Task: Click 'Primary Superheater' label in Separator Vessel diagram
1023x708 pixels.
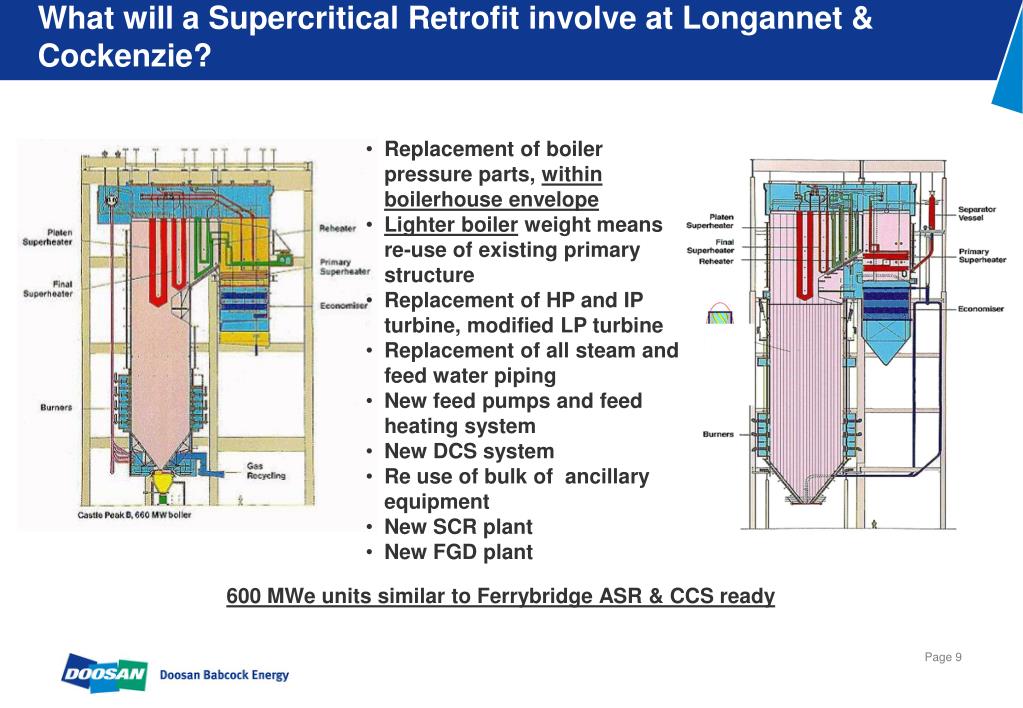Action: pos(982,255)
